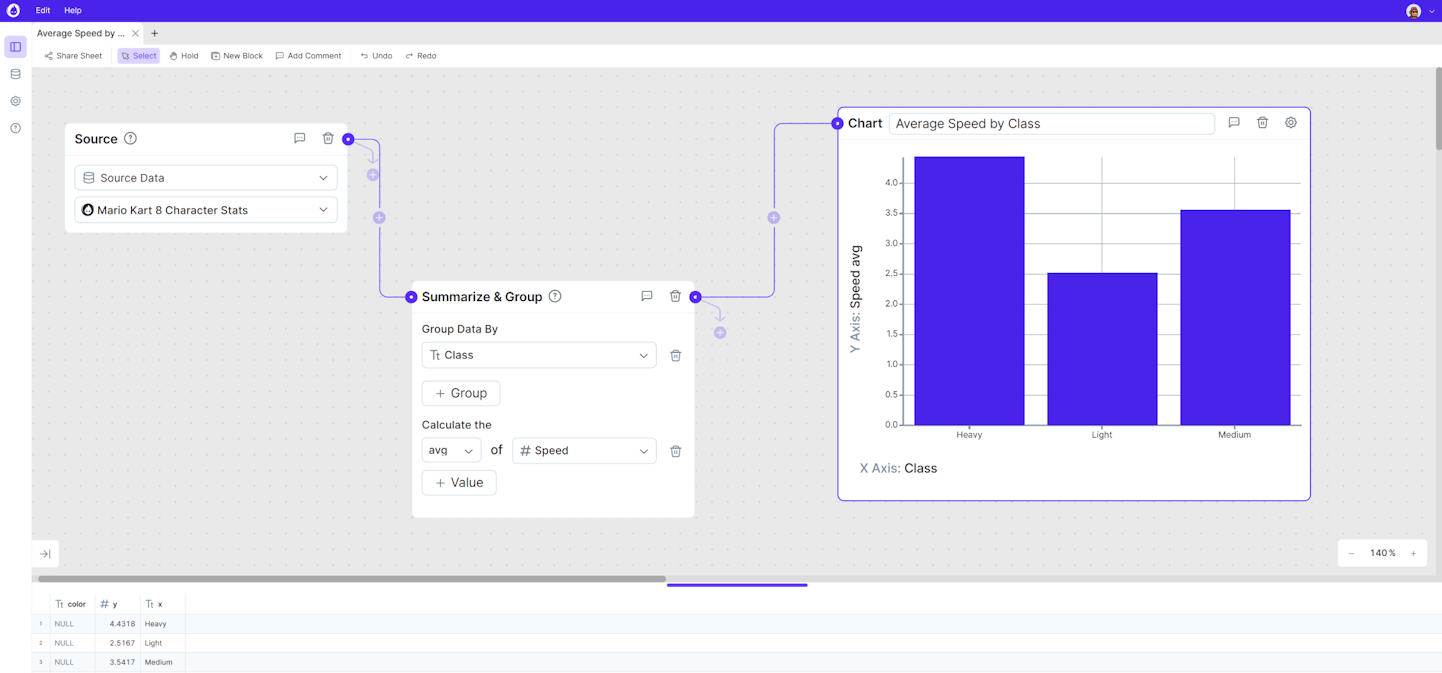
Task: Select the Hold tool in the toolbar
Action: (x=183, y=55)
